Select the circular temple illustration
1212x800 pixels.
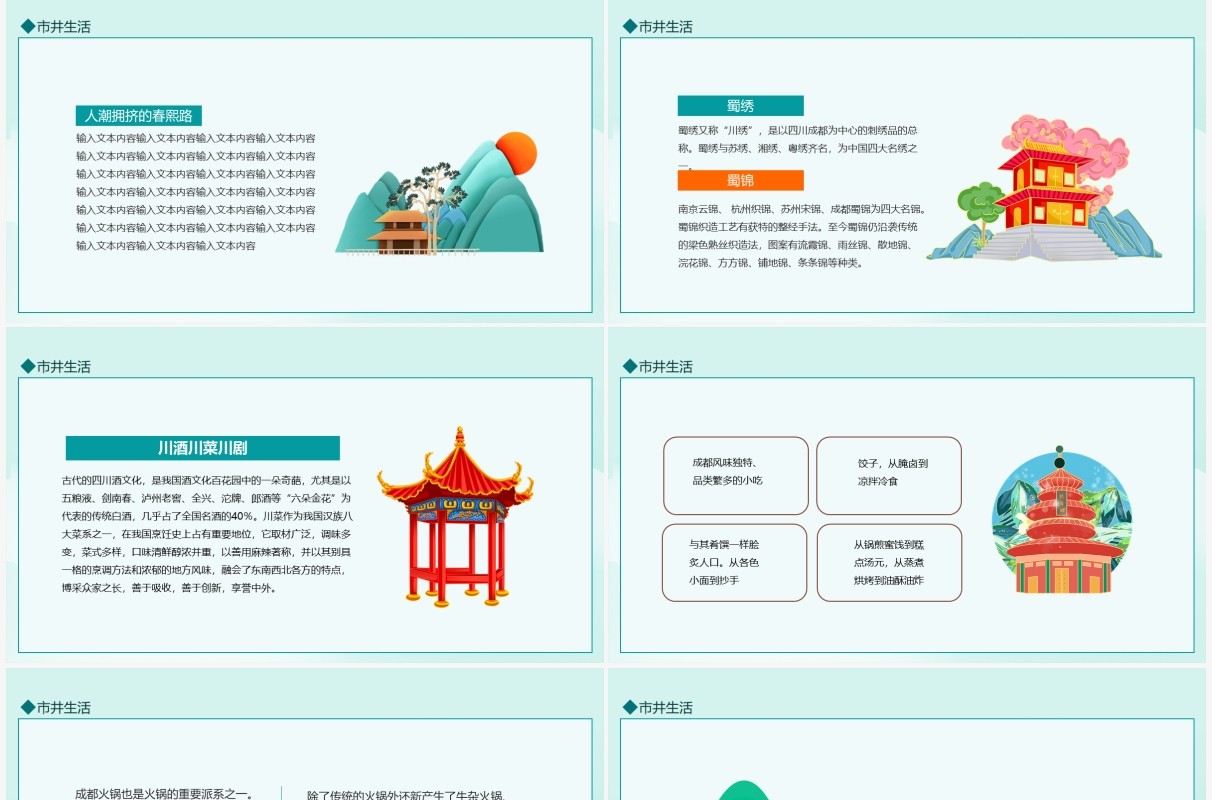pos(1061,521)
